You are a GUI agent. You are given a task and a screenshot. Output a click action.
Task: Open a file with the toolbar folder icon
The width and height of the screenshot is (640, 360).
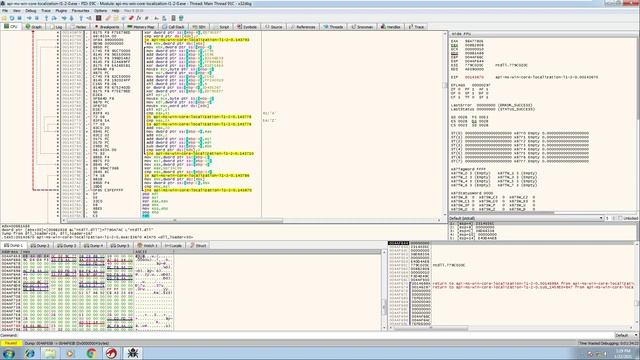[4, 18]
